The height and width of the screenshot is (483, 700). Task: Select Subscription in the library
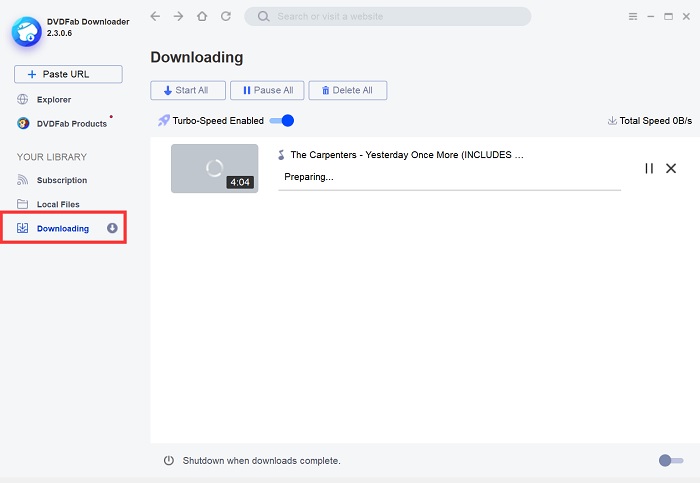point(62,180)
